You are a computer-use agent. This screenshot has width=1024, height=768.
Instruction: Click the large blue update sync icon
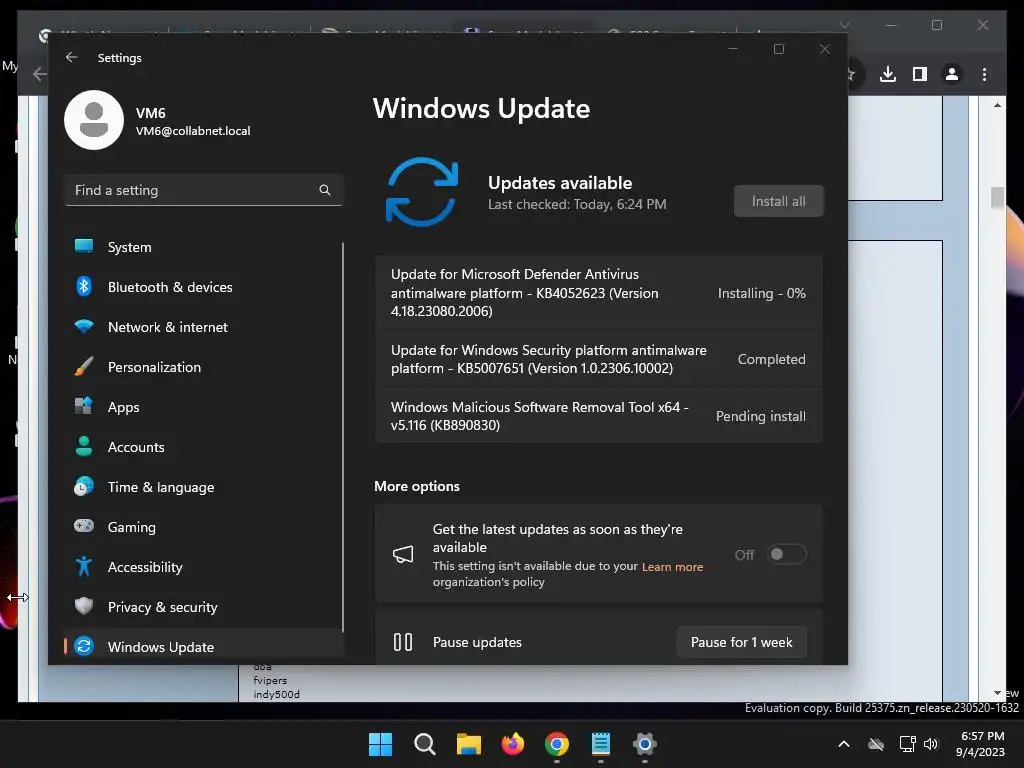coord(422,192)
